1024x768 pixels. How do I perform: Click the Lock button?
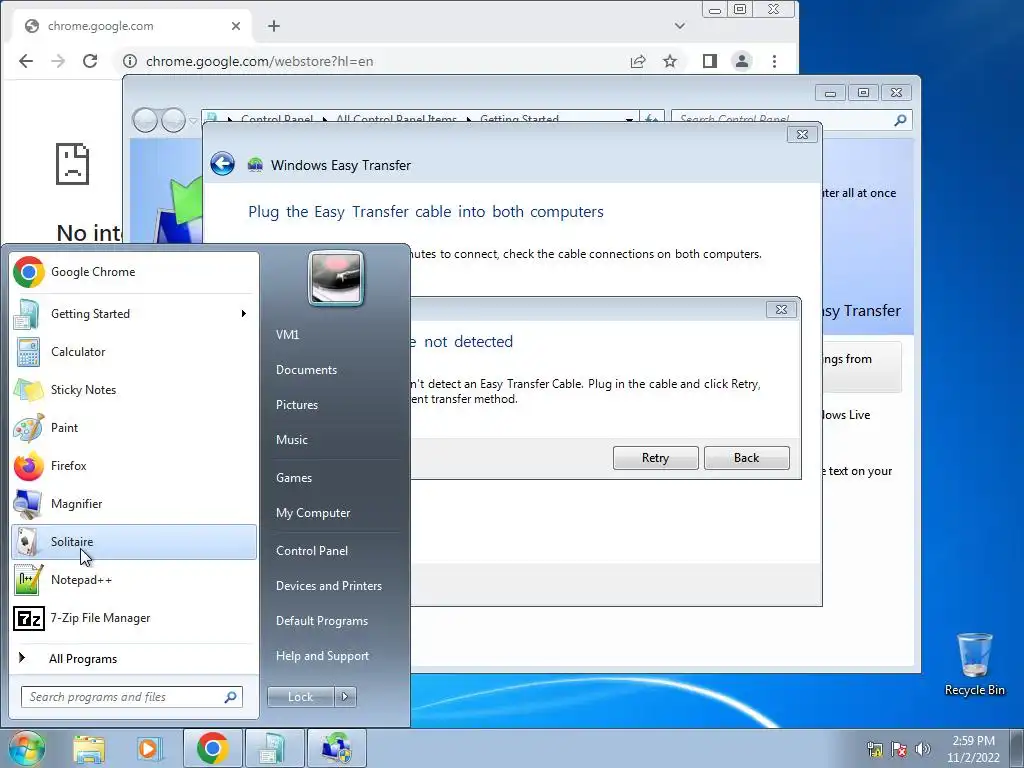click(300, 697)
